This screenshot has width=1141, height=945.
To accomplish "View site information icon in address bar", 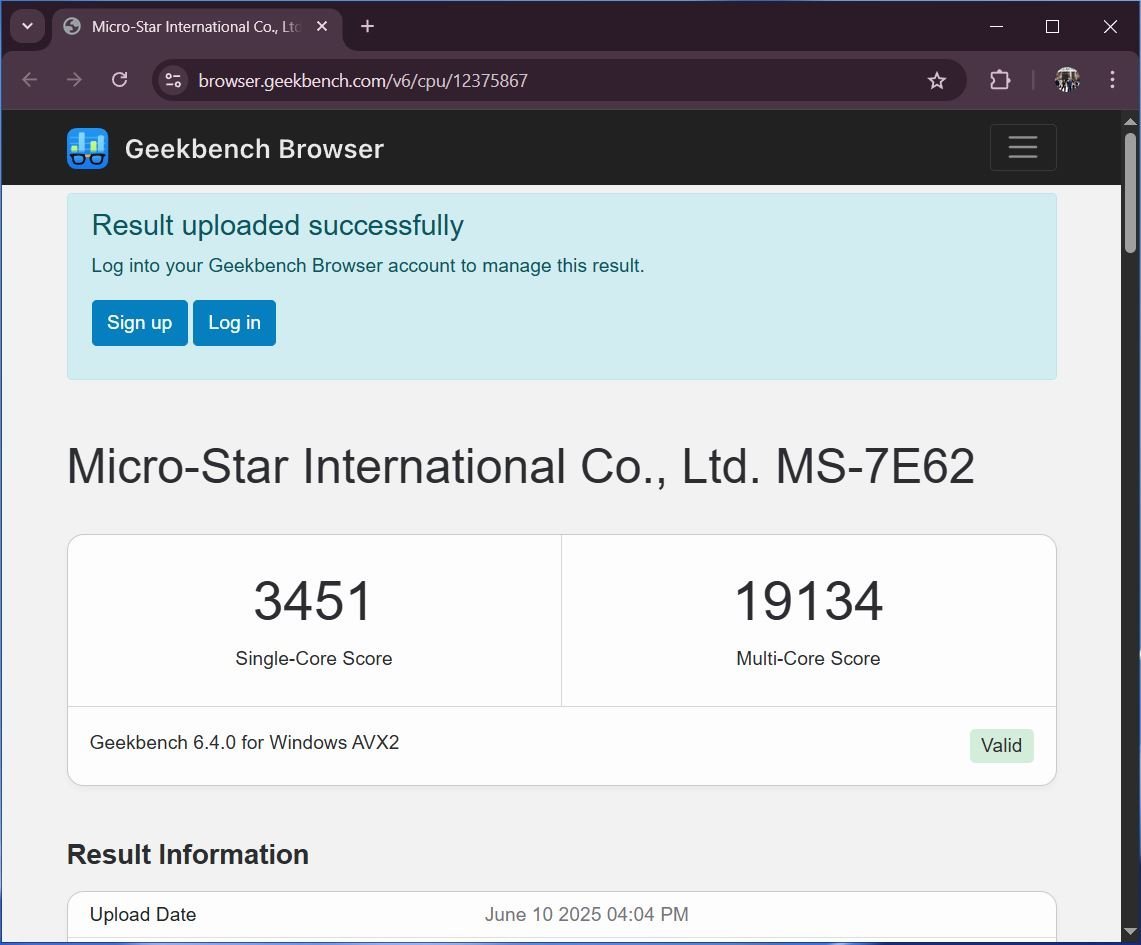I will coord(173,80).
